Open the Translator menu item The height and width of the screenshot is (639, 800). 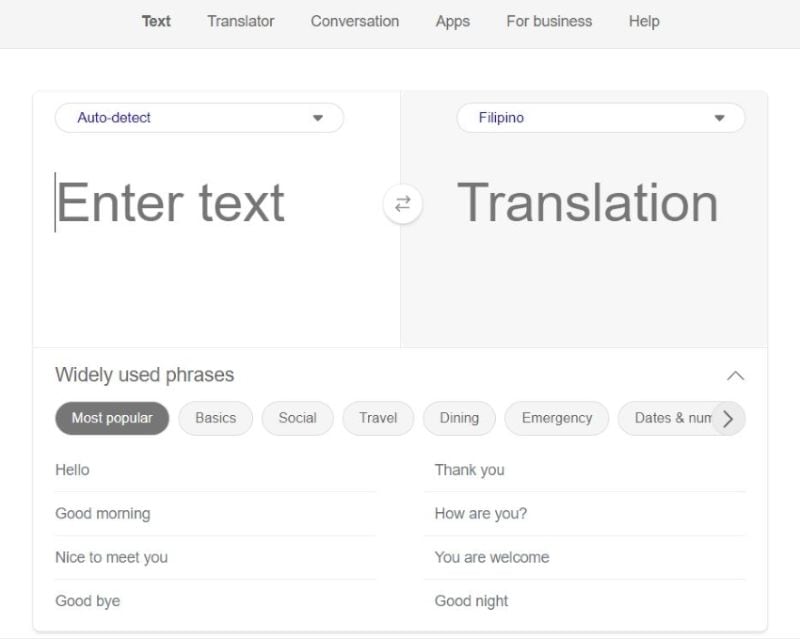(x=240, y=21)
